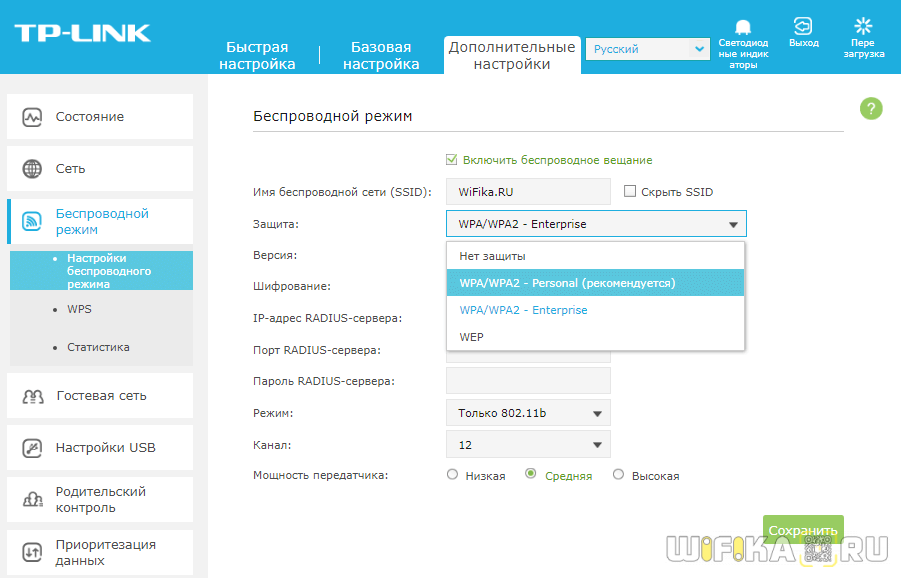Click the Сохранить save button
The height and width of the screenshot is (578, 901).
803,529
